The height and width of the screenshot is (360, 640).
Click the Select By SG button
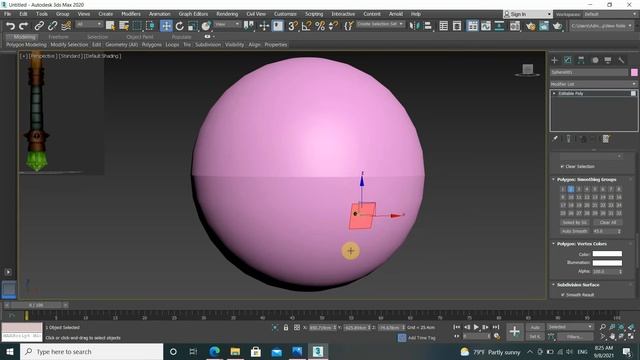point(575,222)
